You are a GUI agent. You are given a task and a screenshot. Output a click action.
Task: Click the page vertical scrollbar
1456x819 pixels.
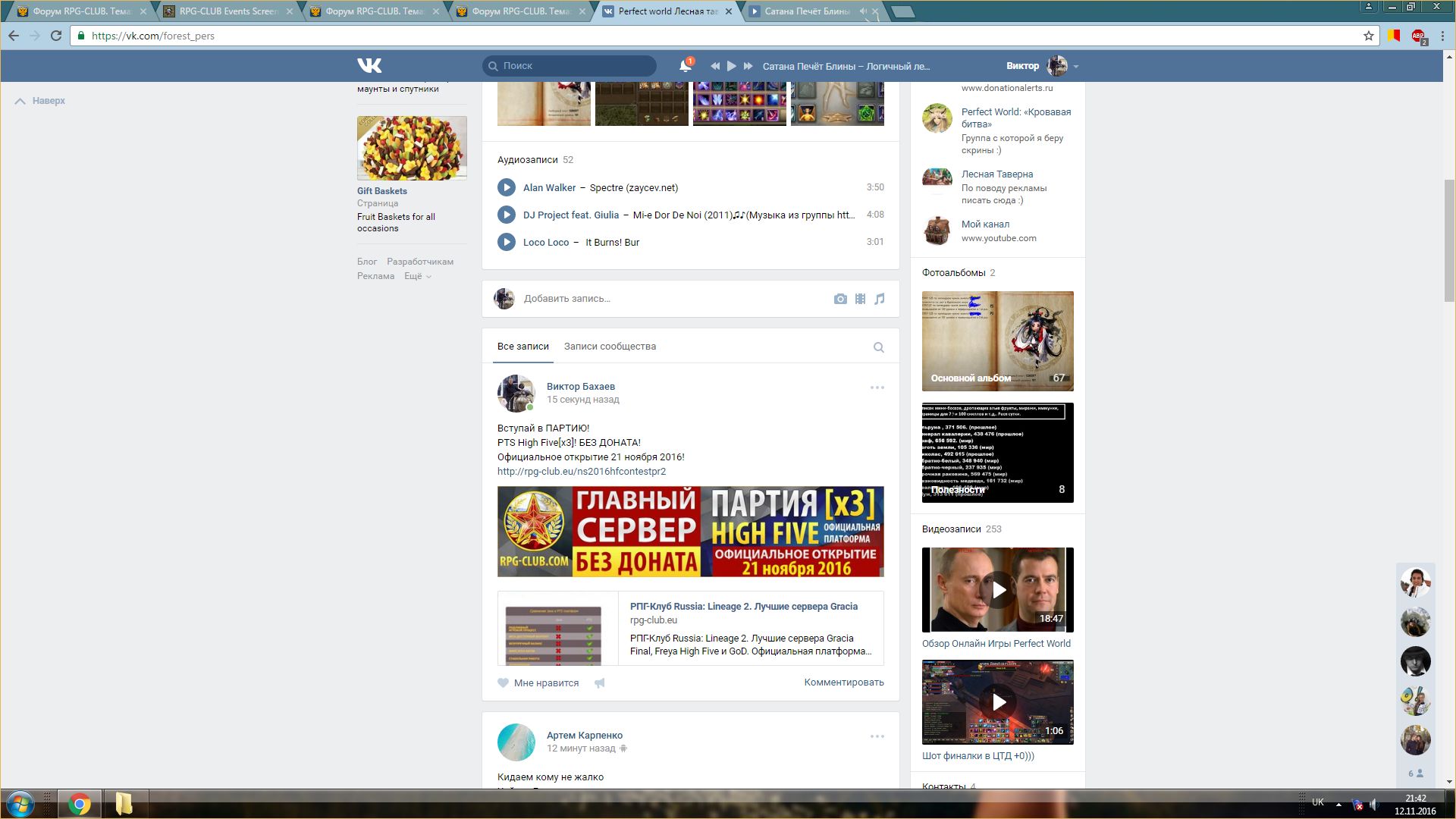[1449, 240]
